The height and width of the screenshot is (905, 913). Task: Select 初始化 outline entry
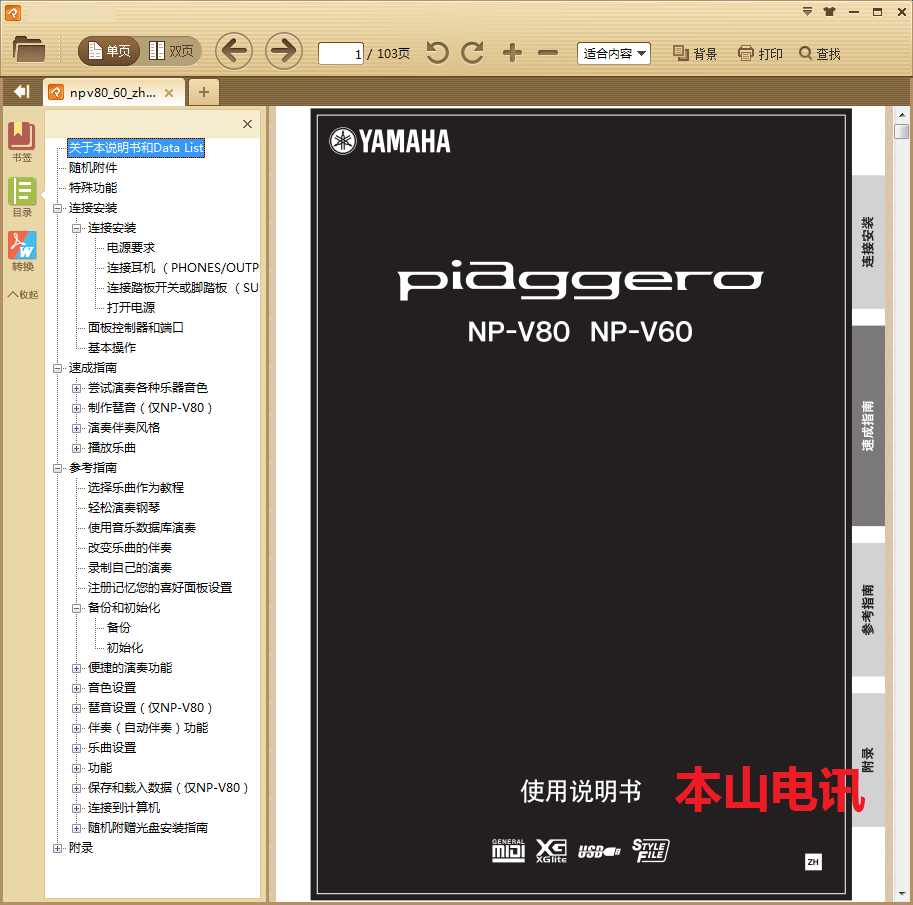click(x=125, y=648)
